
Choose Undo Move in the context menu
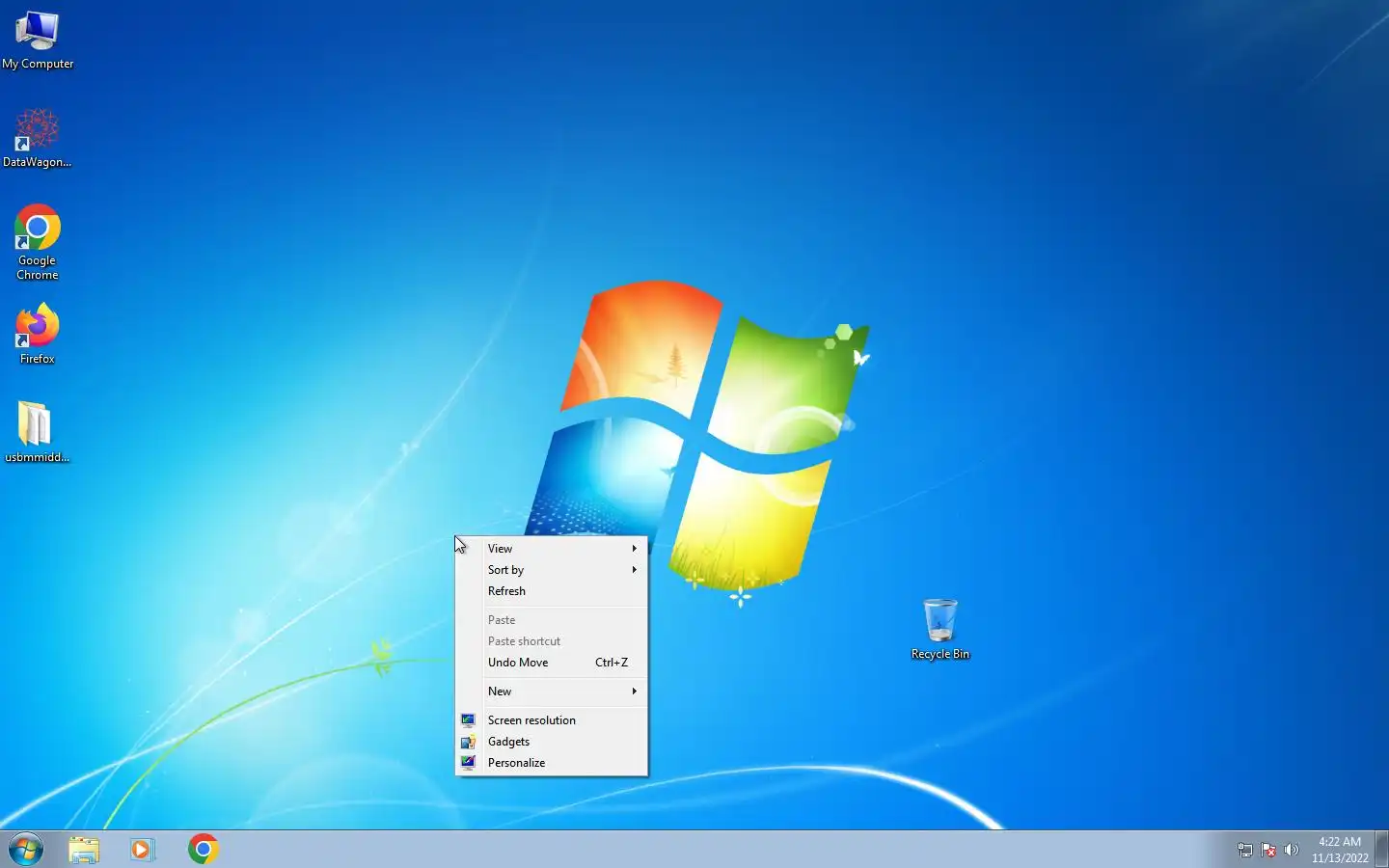click(551, 663)
